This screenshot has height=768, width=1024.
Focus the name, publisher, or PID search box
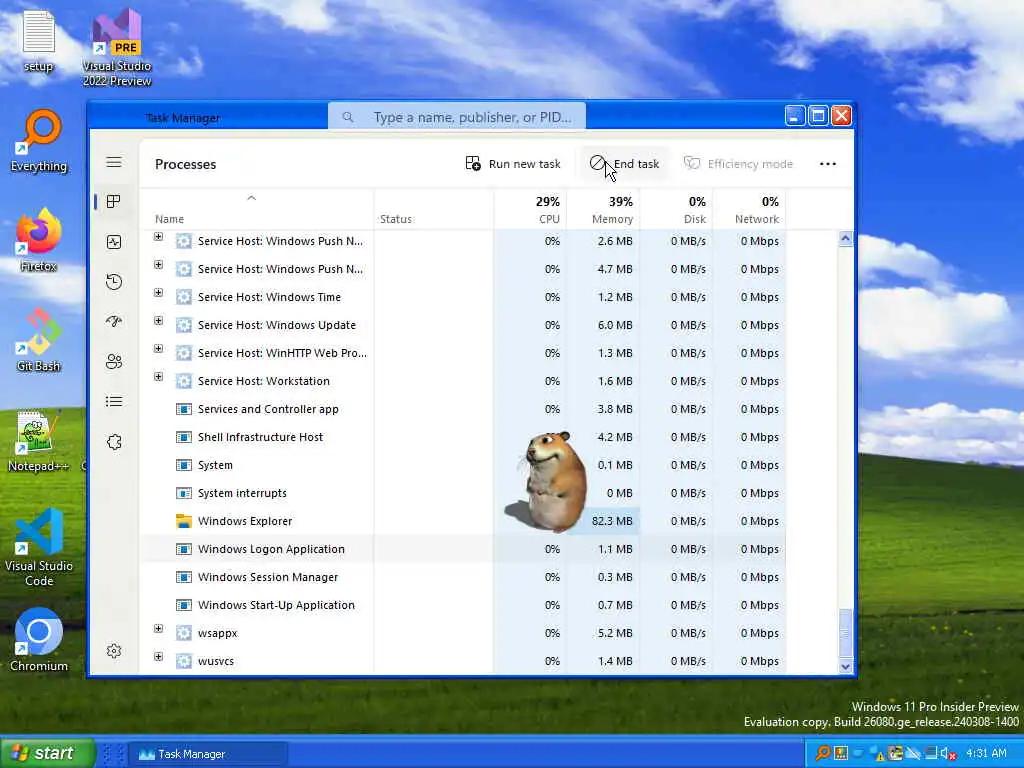point(456,117)
